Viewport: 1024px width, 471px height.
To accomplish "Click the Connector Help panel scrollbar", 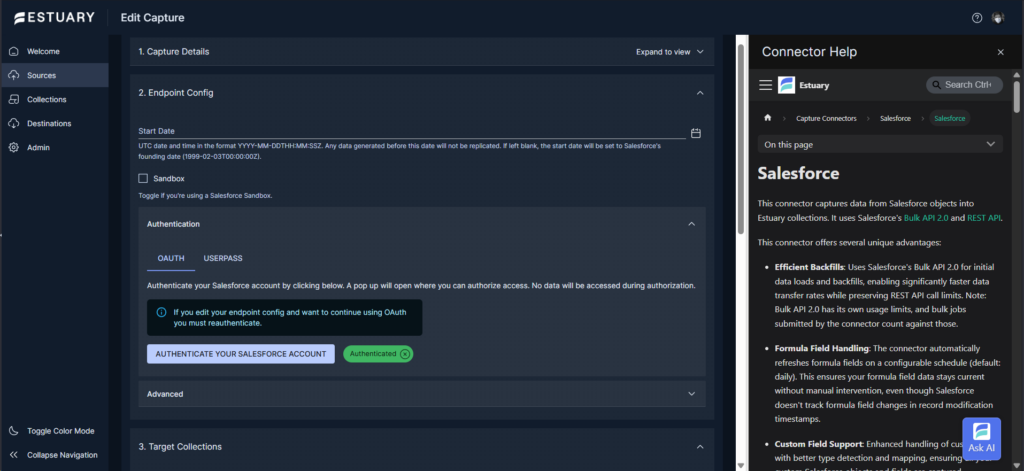I will [x=1016, y=96].
